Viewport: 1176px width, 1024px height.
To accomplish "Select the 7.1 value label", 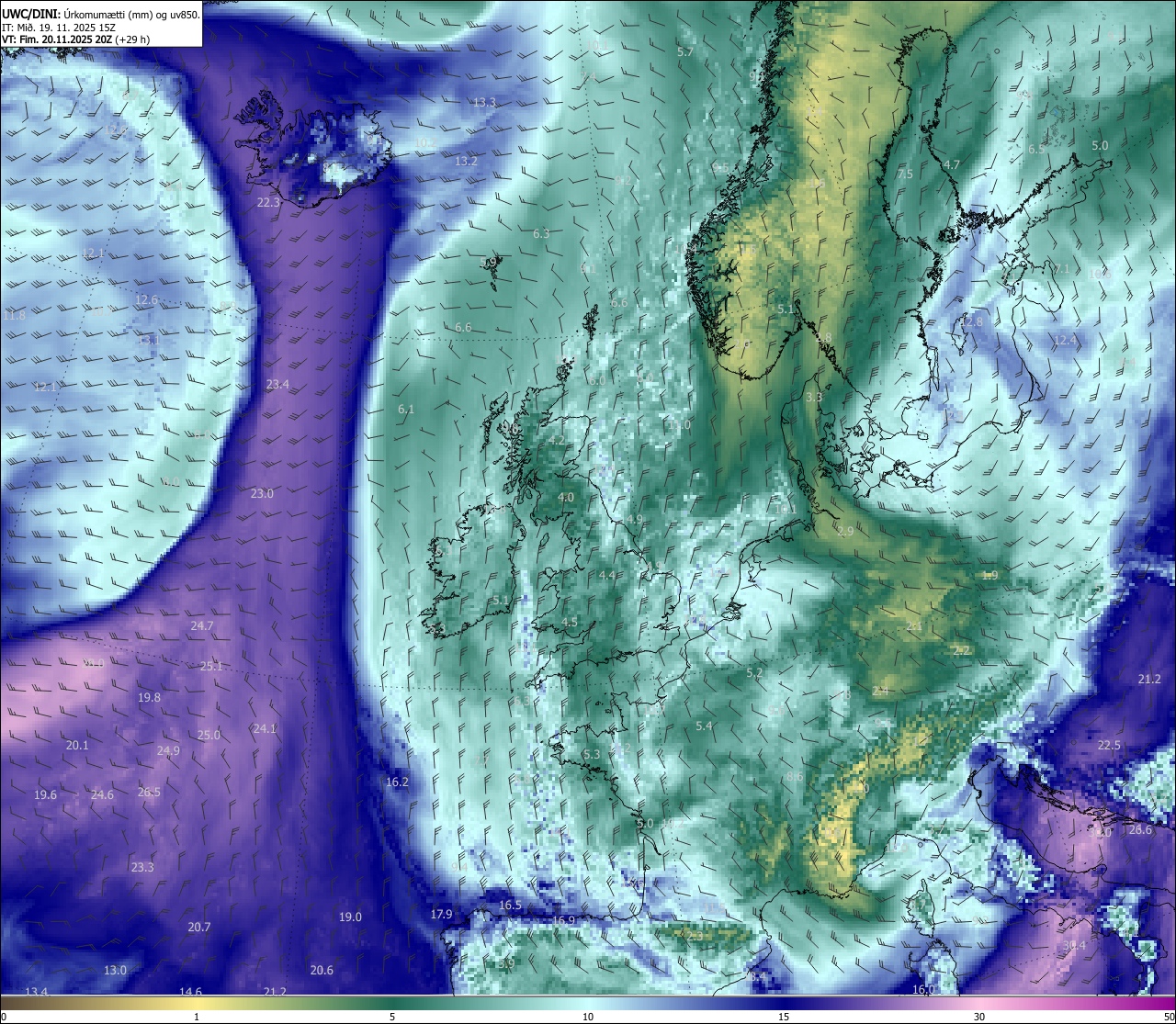I will 1061,269.
